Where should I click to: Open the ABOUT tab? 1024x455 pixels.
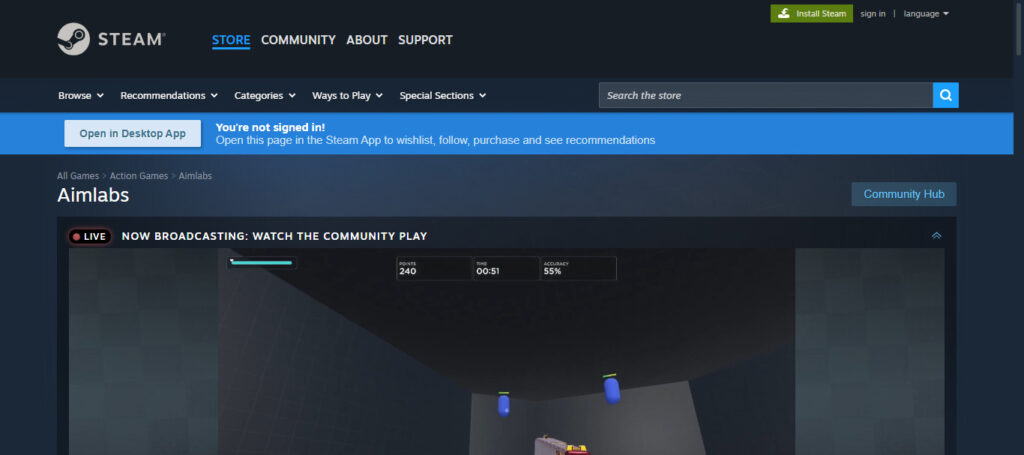(367, 40)
